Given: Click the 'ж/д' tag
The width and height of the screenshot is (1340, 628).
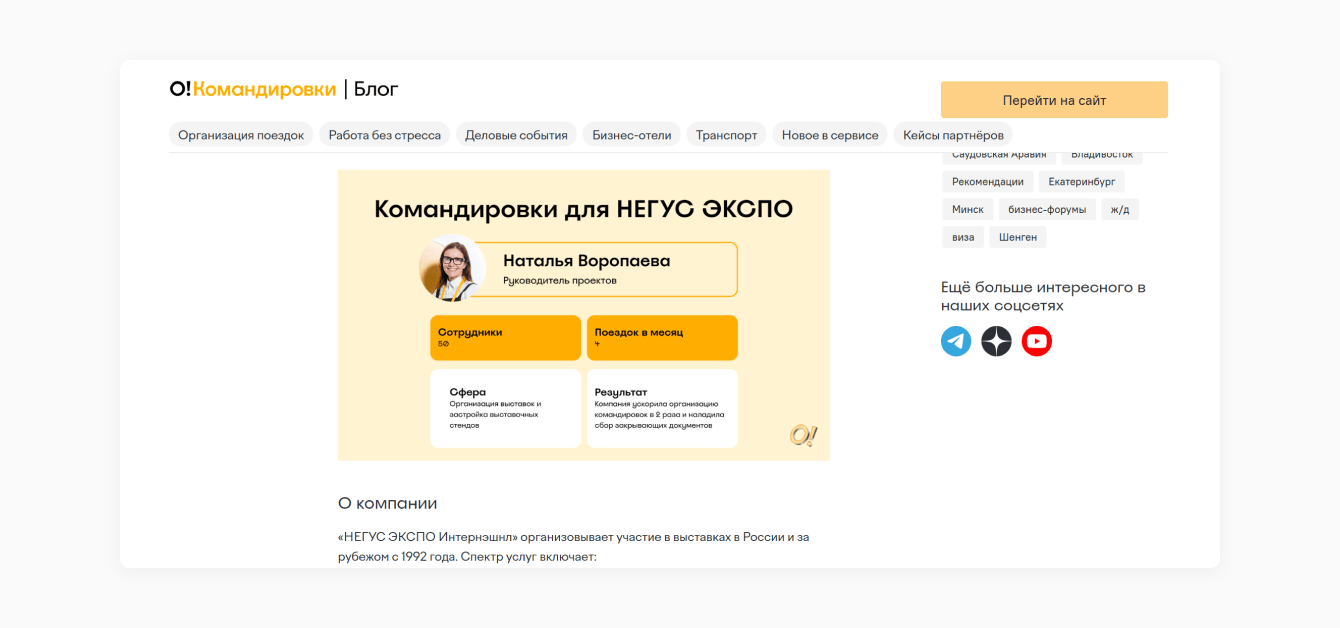Looking at the screenshot, I should pyautogui.click(x=1120, y=209).
